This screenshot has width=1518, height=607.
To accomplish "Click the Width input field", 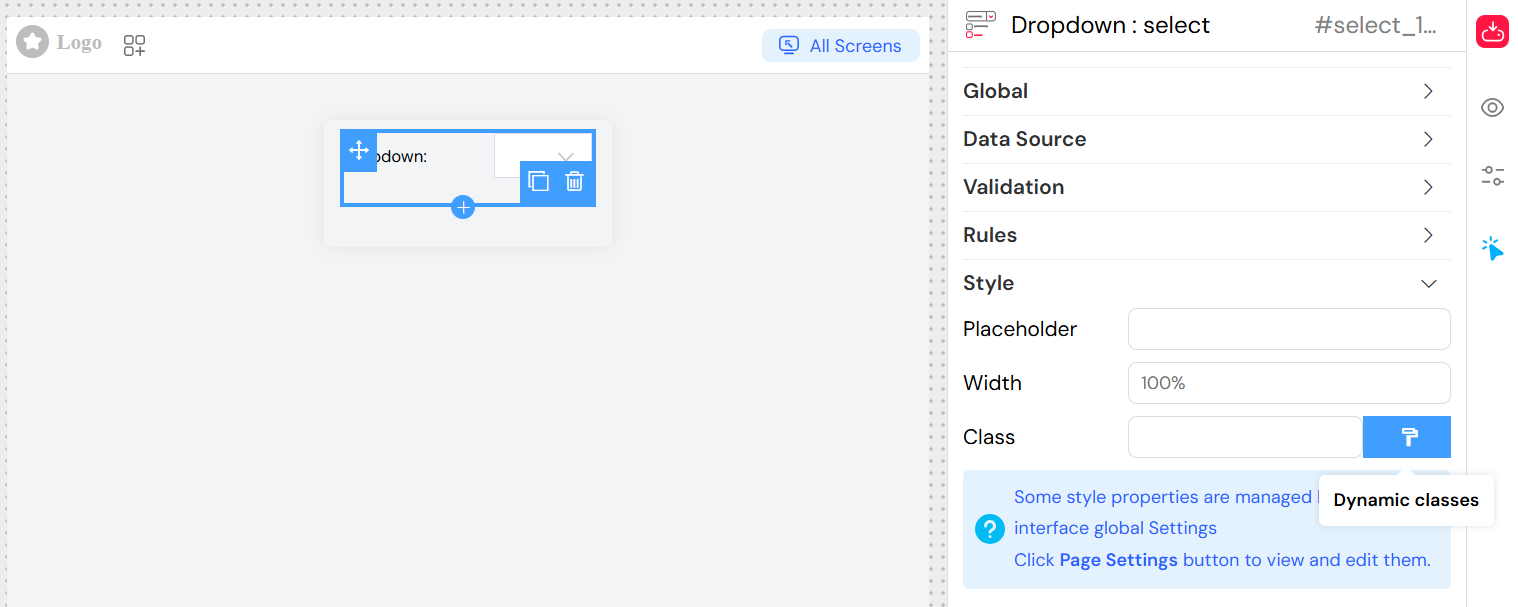I will tap(1288, 383).
